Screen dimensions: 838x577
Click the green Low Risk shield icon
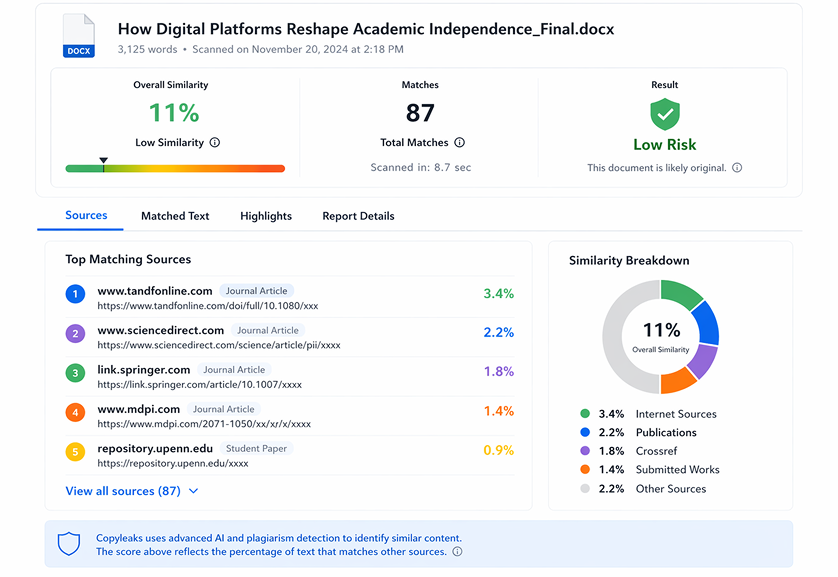pos(665,115)
